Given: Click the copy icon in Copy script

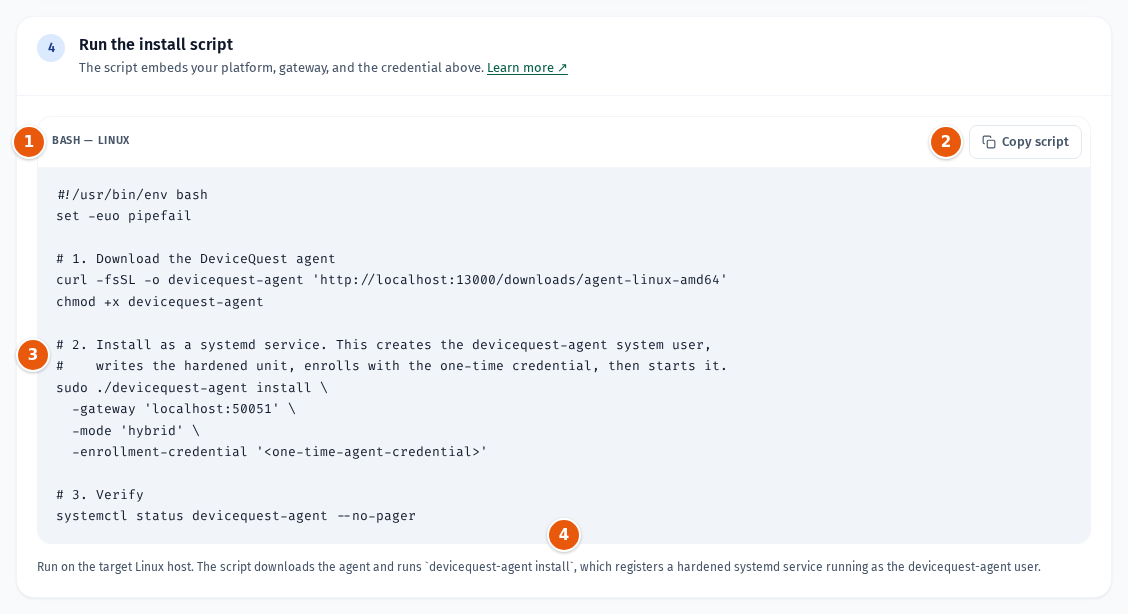Looking at the screenshot, I should click(x=989, y=142).
